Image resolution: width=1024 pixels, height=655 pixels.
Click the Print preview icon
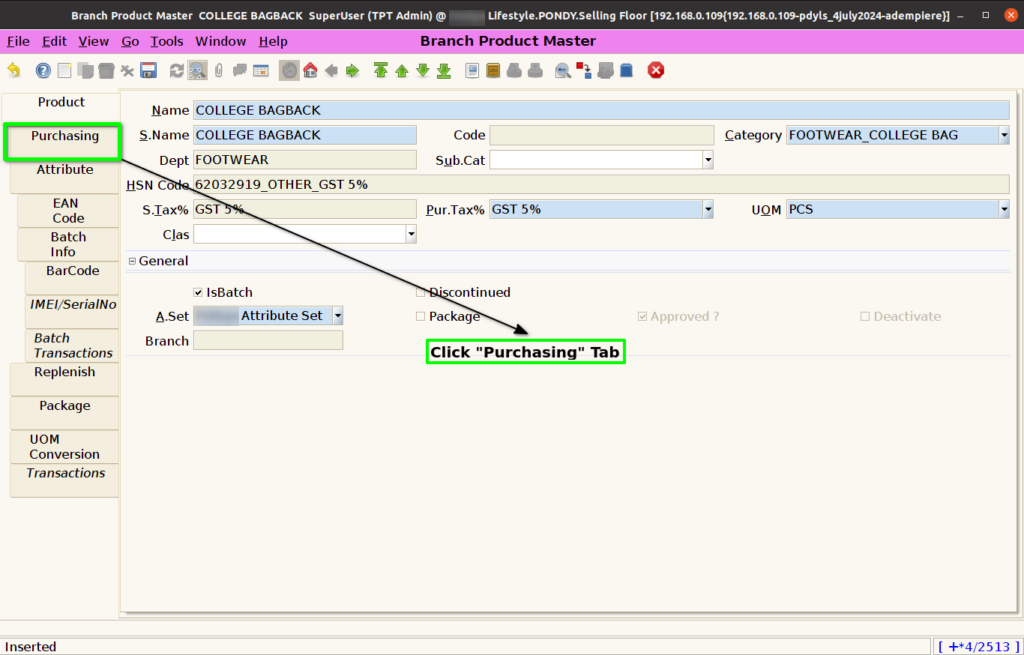[x=514, y=71]
